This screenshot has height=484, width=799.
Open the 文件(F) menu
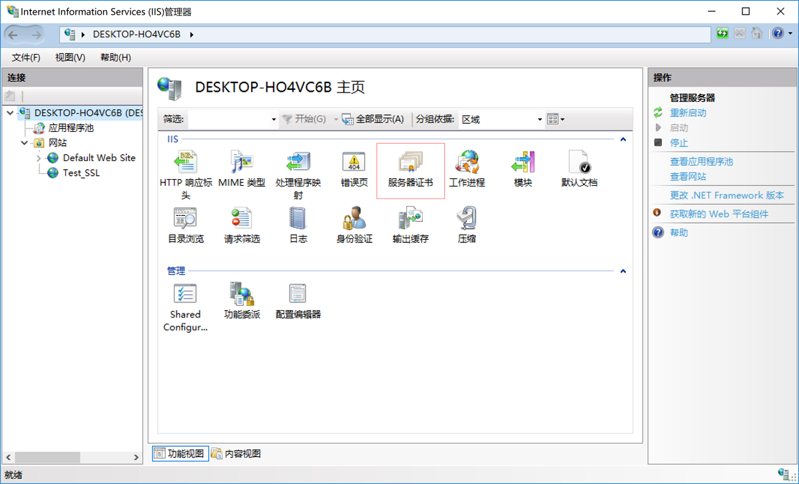[x=26, y=58]
